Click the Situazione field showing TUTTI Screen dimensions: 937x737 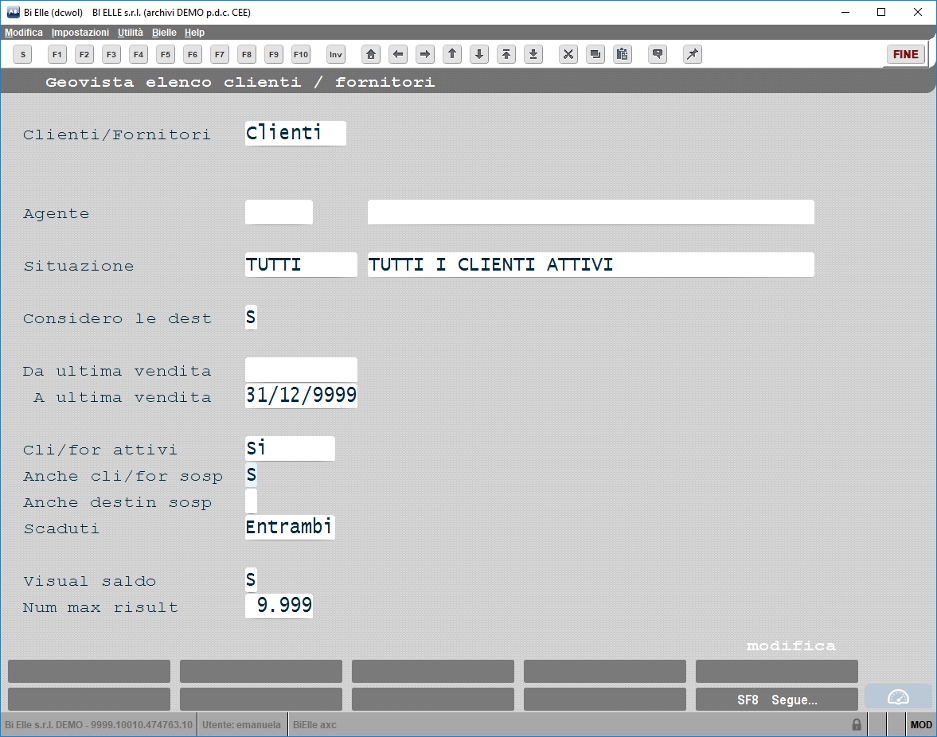(301, 265)
